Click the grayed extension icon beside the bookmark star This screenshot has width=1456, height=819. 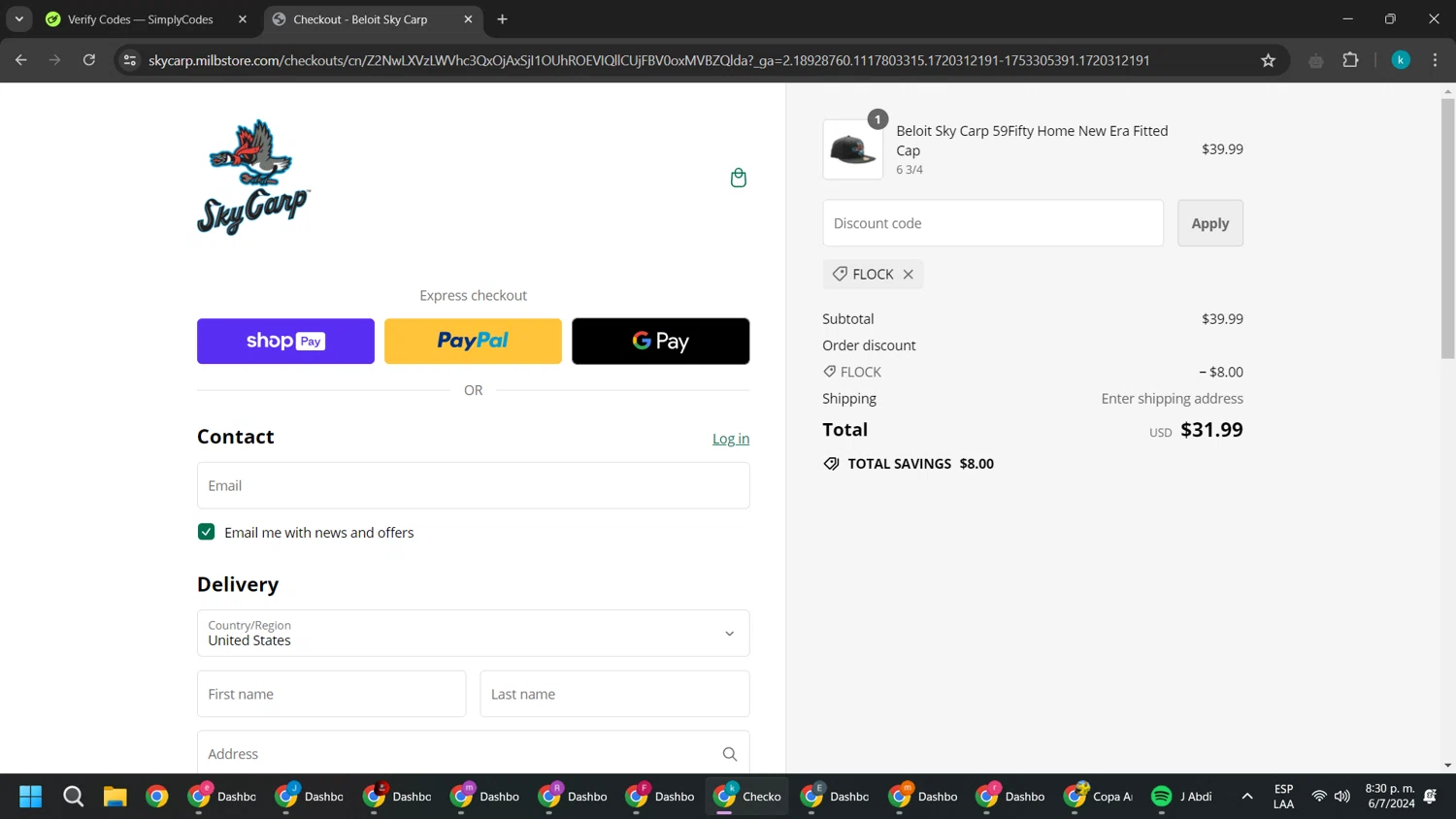coord(1316,60)
